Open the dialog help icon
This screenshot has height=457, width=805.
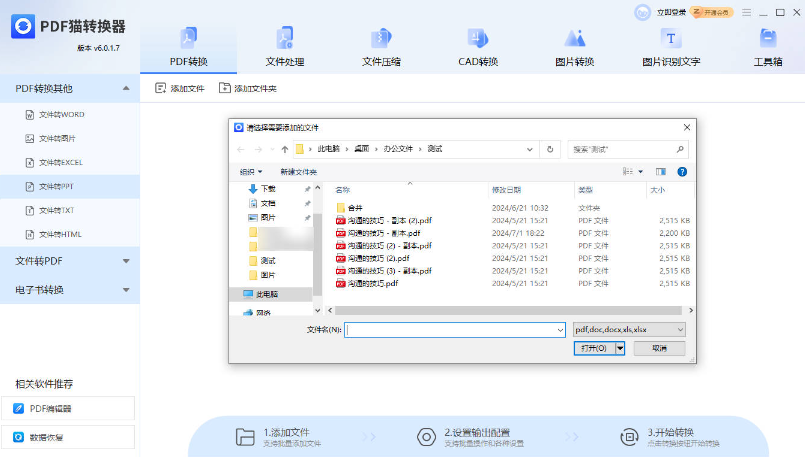pyautogui.click(x=682, y=172)
